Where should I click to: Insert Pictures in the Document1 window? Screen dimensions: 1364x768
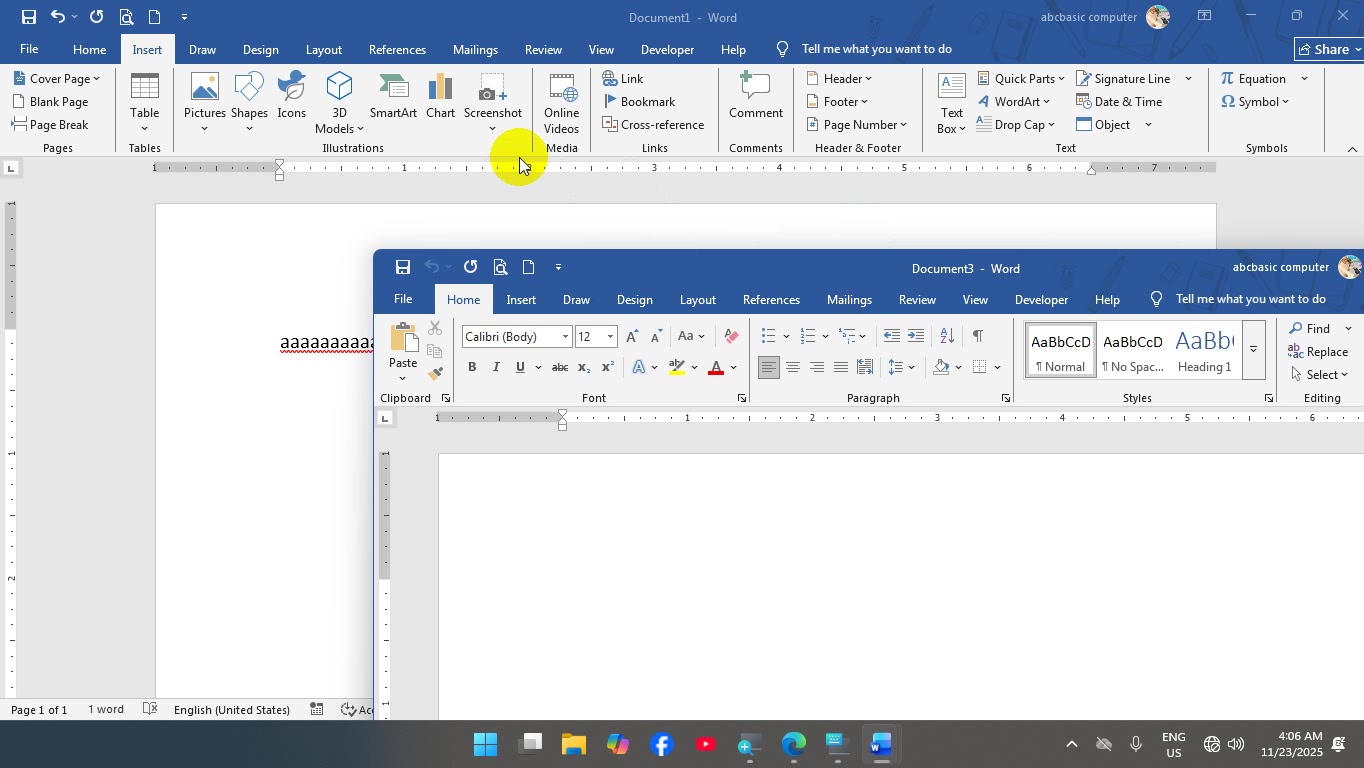coord(204,102)
